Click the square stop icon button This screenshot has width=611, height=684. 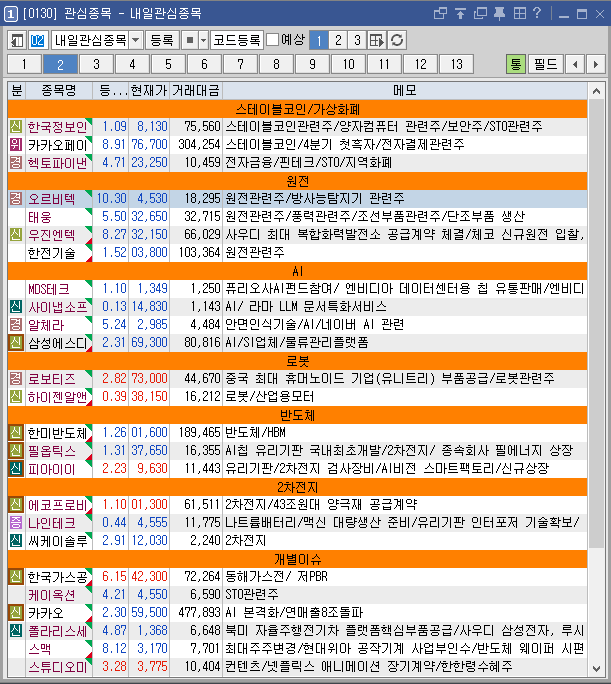(190, 41)
